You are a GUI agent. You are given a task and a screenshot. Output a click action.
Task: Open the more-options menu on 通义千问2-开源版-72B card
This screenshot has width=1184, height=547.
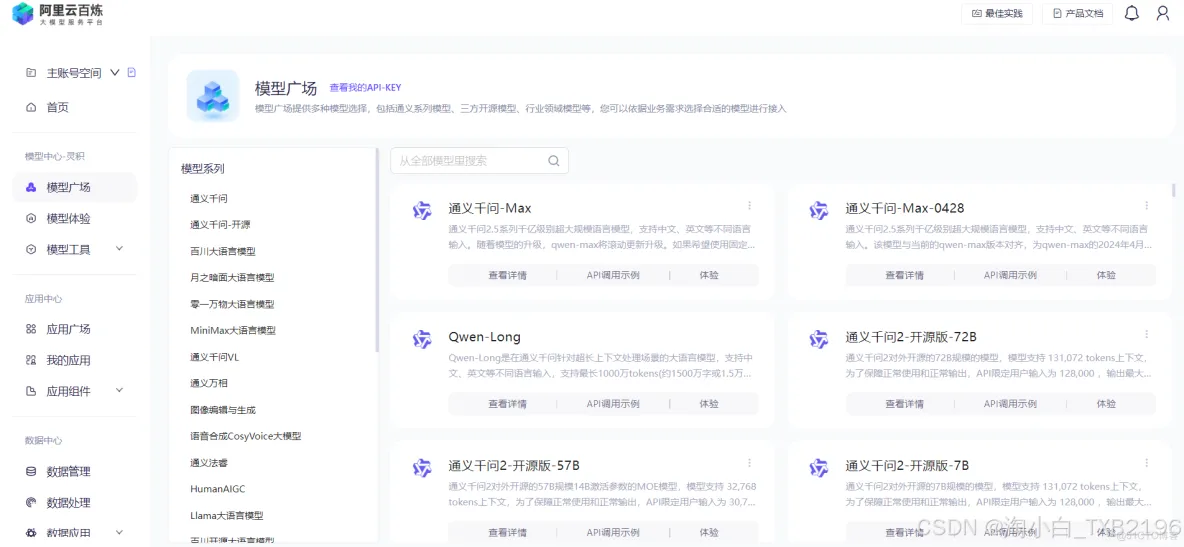[x=1146, y=334]
